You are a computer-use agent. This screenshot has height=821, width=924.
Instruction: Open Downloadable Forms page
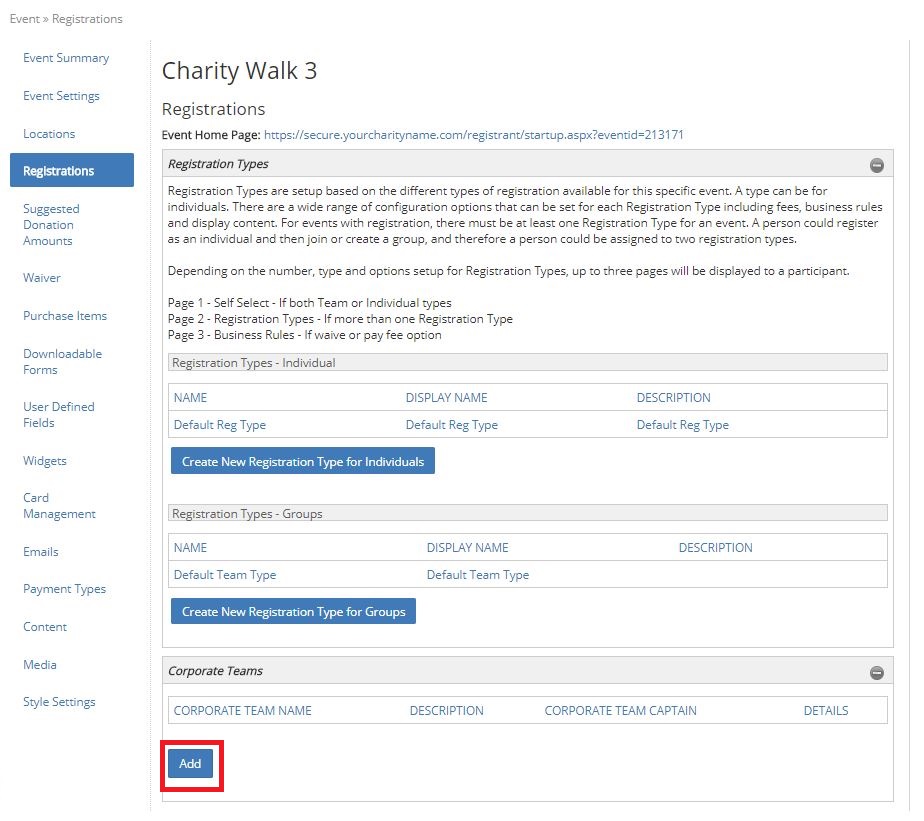coord(62,361)
